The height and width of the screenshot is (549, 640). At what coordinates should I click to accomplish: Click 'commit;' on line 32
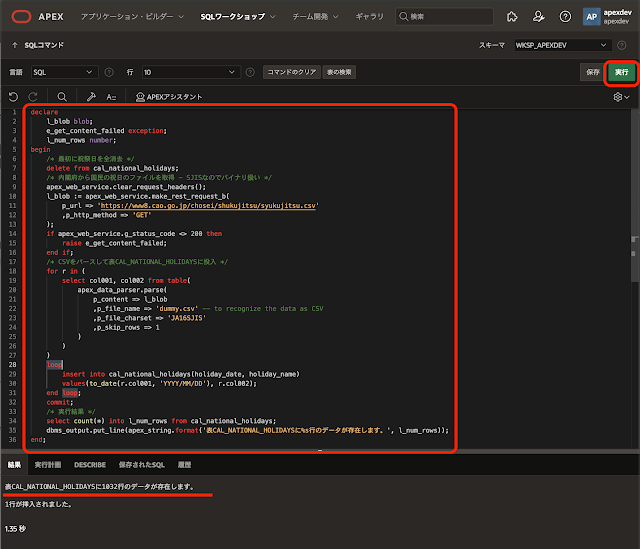point(60,402)
